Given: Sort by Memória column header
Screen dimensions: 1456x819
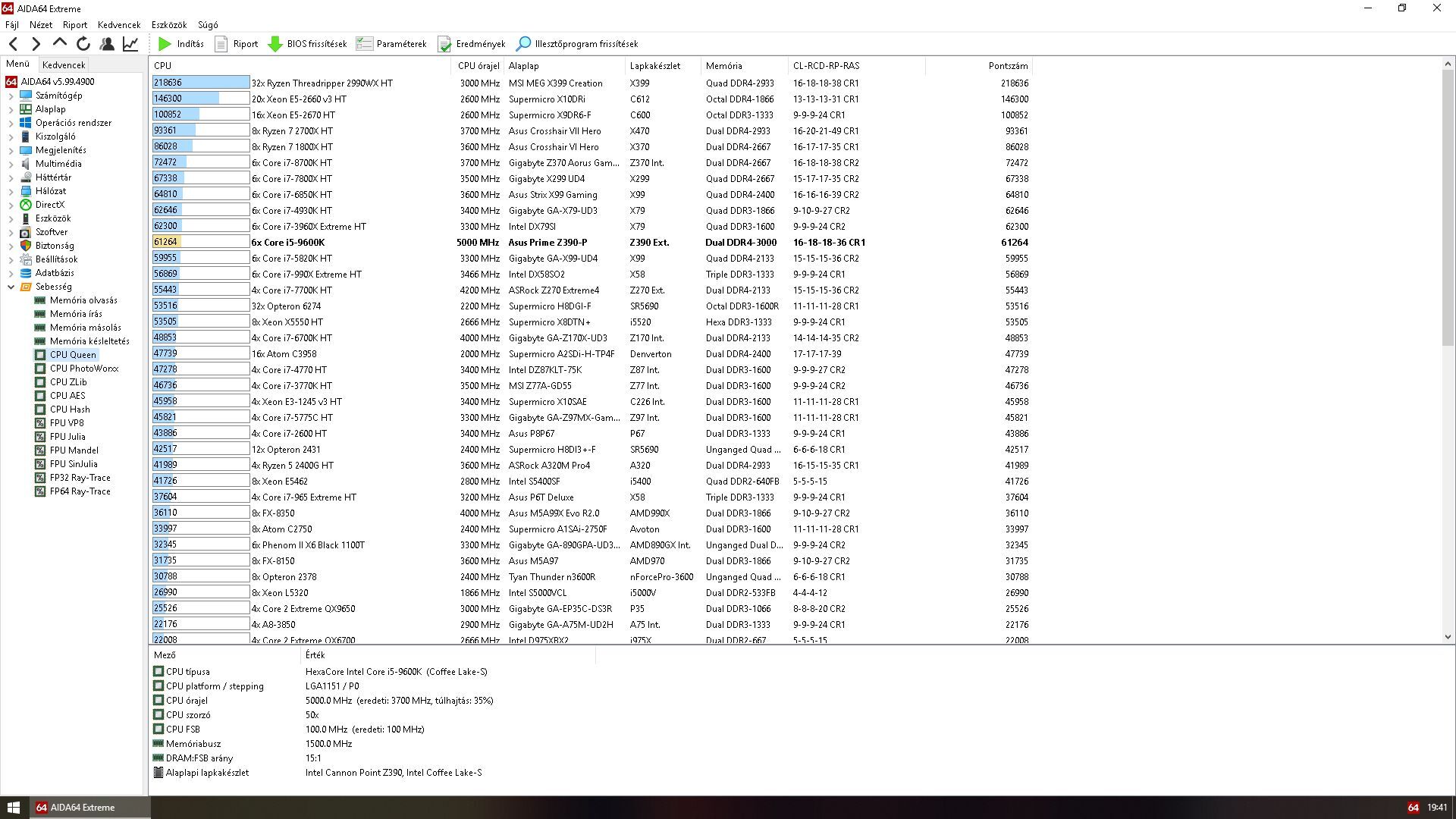Looking at the screenshot, I should [744, 66].
